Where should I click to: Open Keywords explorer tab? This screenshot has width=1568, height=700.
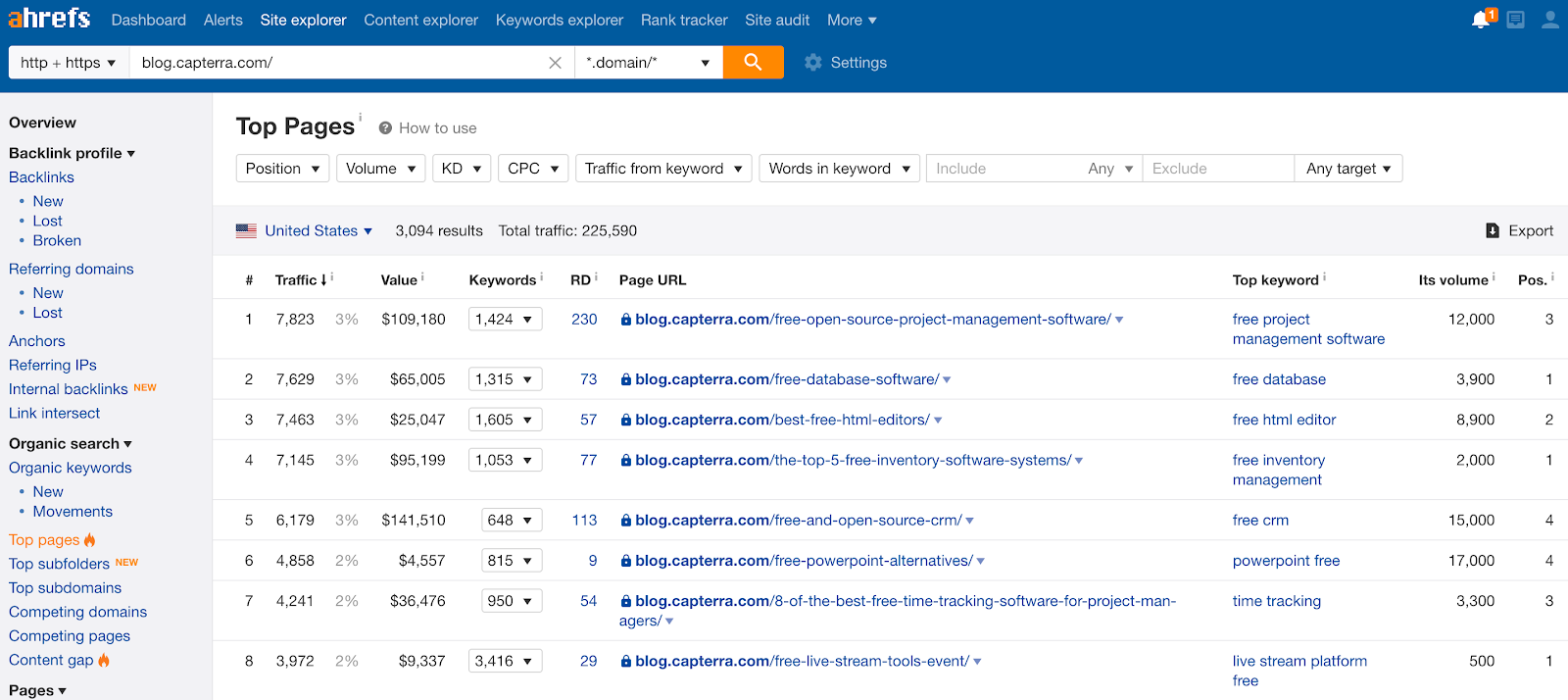pos(560,20)
